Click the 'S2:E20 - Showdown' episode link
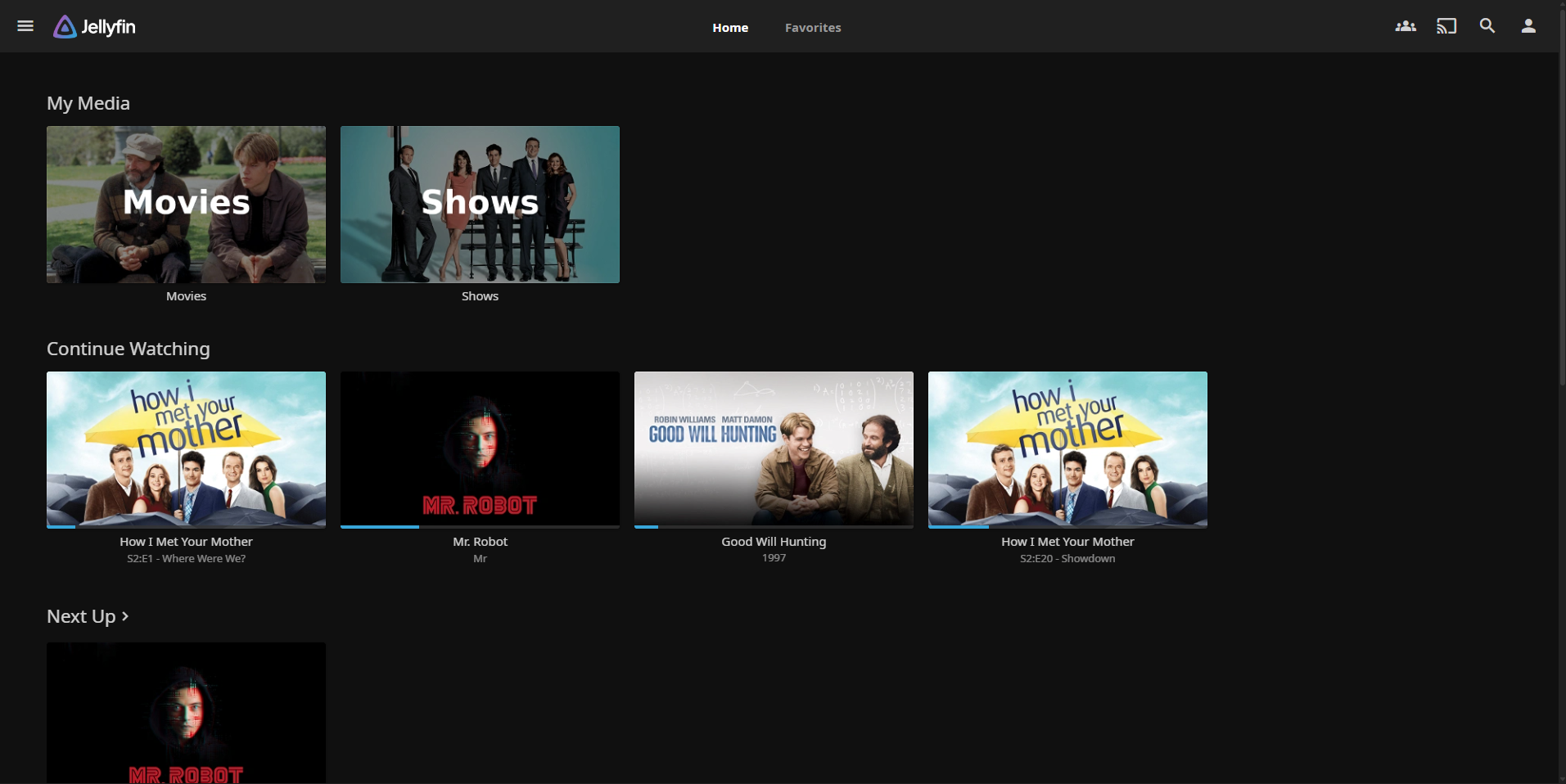Image resolution: width=1566 pixels, height=784 pixels. (x=1067, y=559)
